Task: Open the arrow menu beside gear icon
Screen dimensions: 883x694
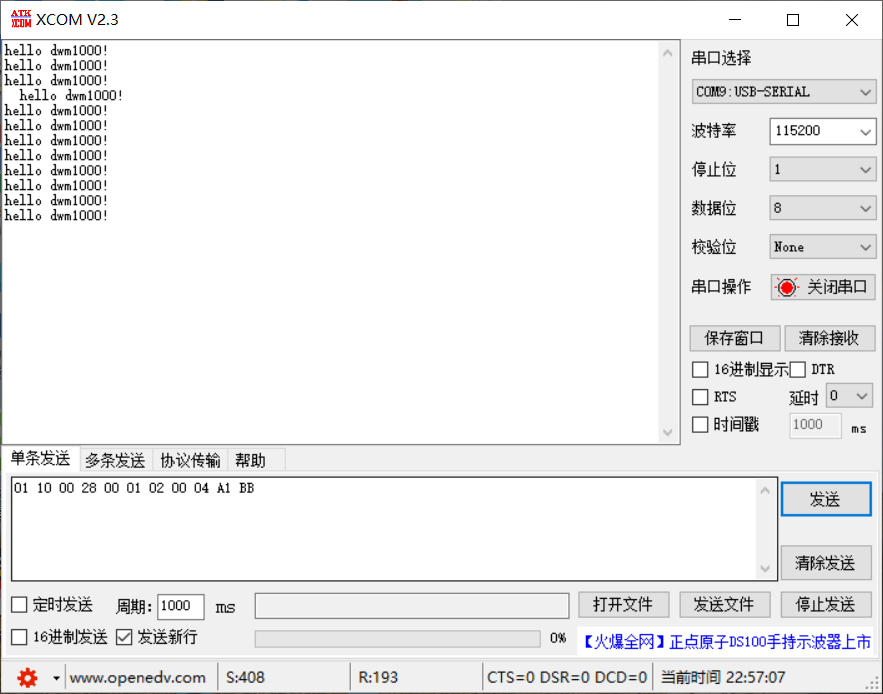Action: click(56, 677)
